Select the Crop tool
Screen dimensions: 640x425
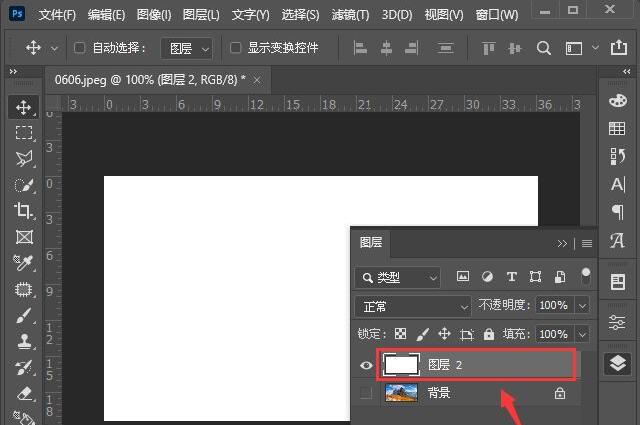coord(24,211)
